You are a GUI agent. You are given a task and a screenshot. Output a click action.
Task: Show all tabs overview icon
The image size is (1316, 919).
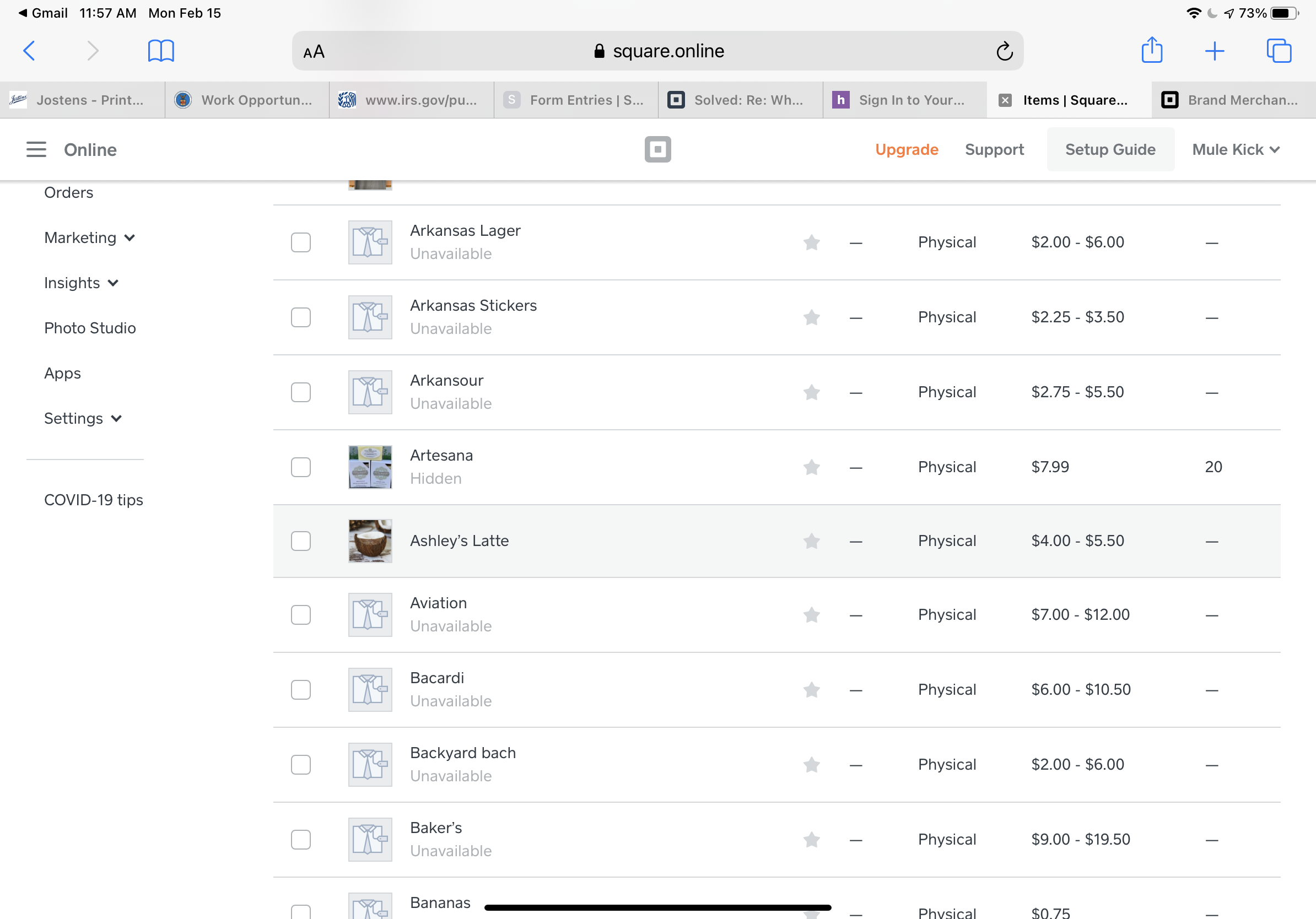pos(1279,51)
